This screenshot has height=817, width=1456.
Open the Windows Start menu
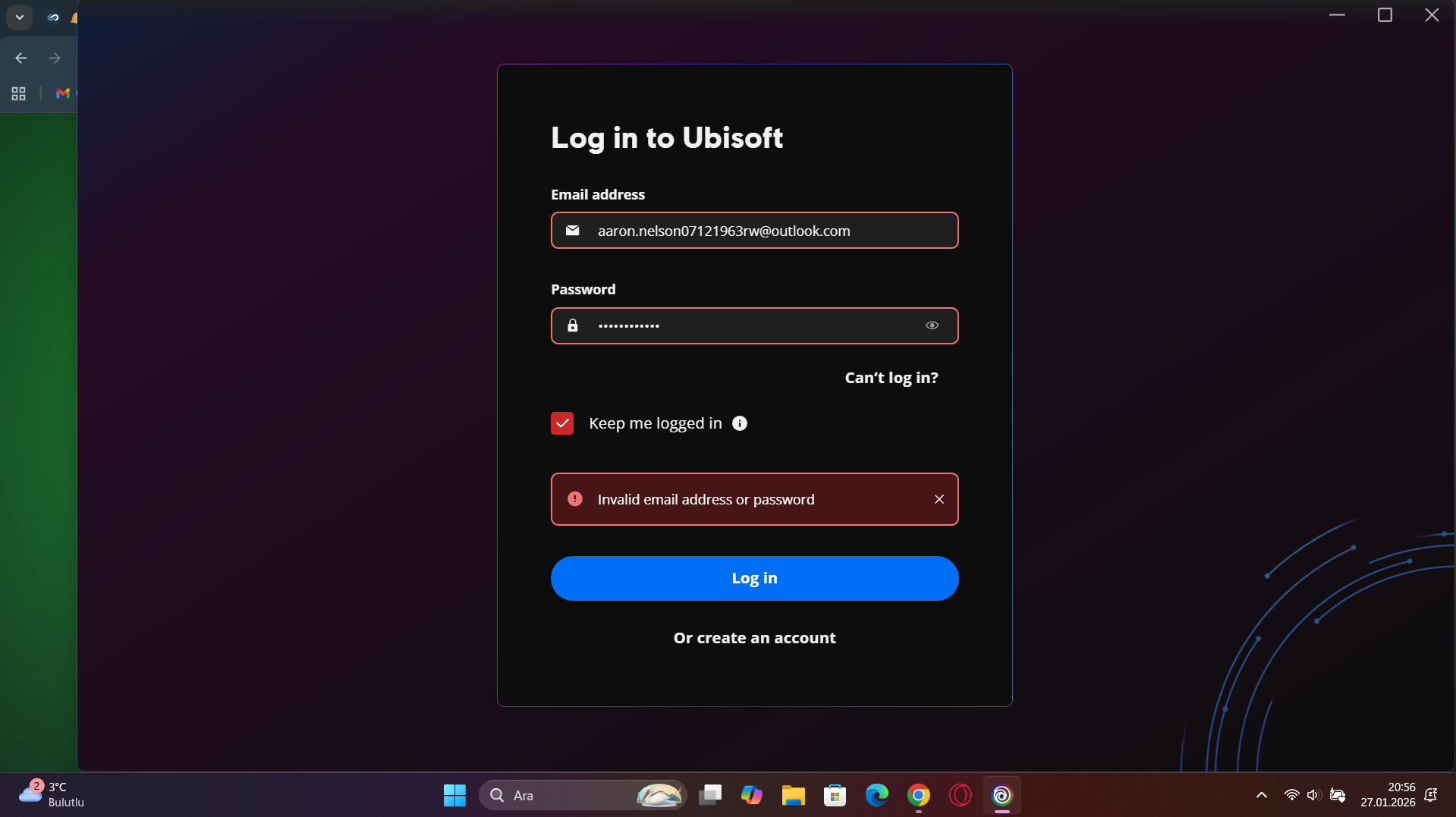(x=454, y=795)
